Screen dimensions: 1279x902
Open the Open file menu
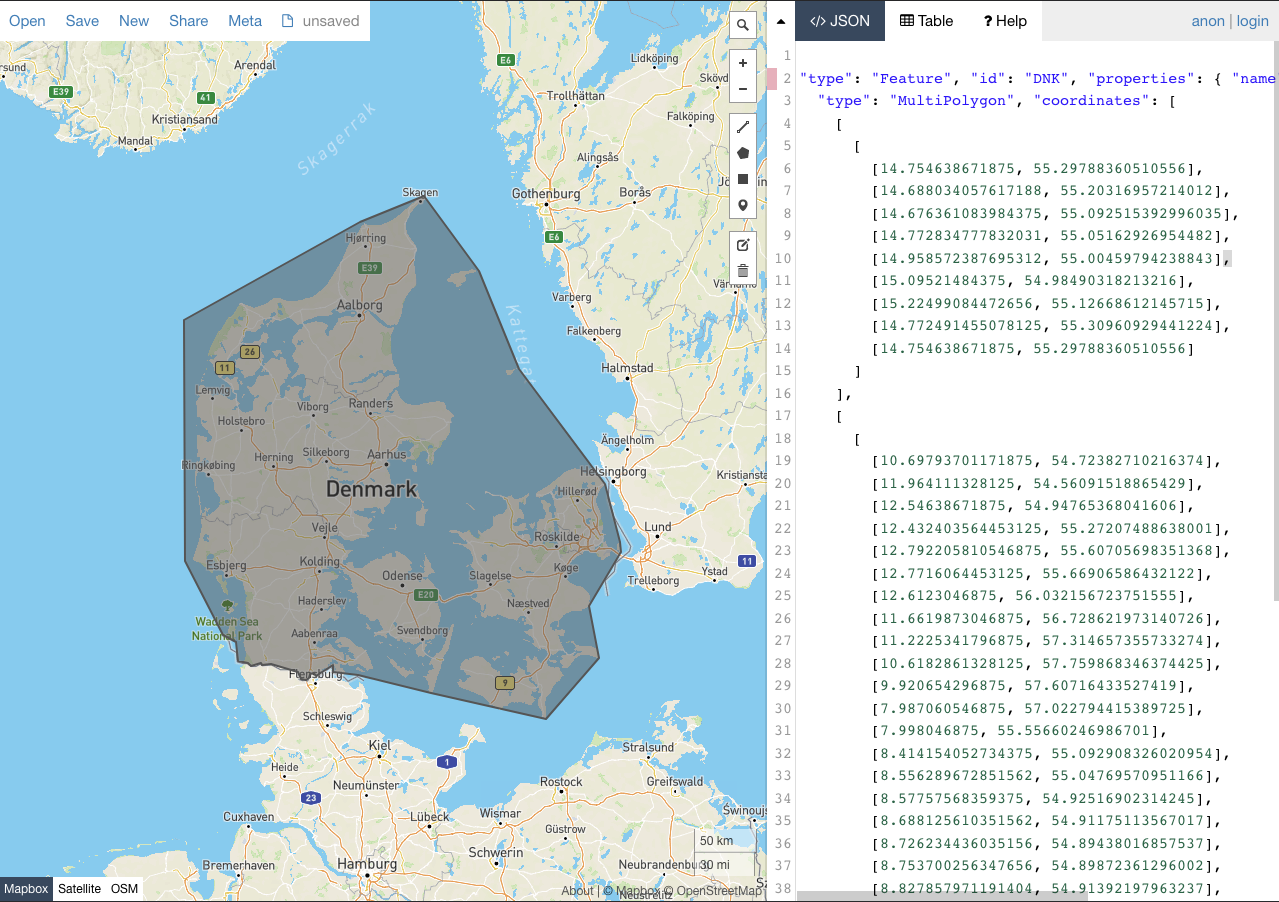click(x=27, y=20)
